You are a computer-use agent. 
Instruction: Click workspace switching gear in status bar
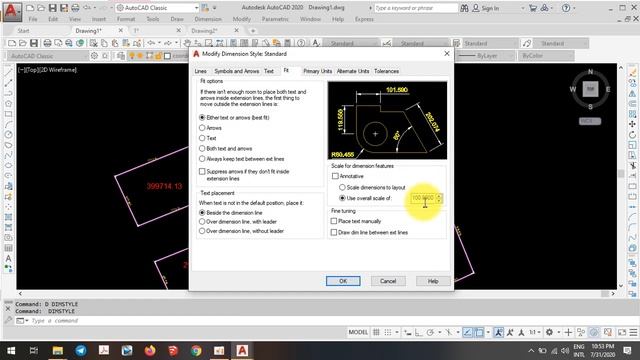pos(549,332)
